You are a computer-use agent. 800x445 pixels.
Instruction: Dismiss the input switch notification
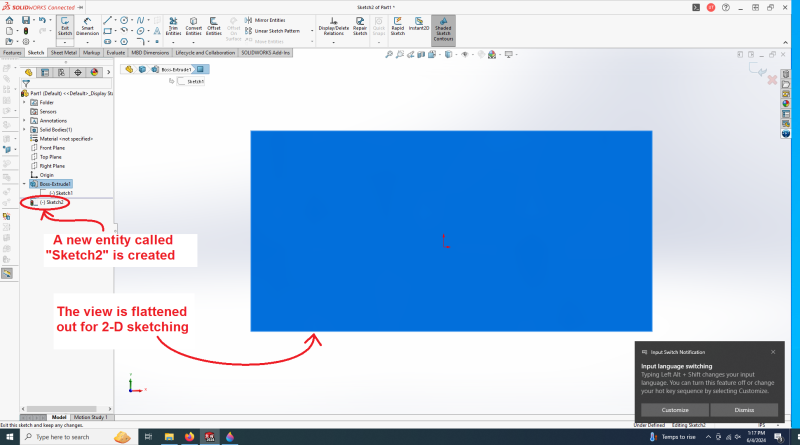click(745, 410)
